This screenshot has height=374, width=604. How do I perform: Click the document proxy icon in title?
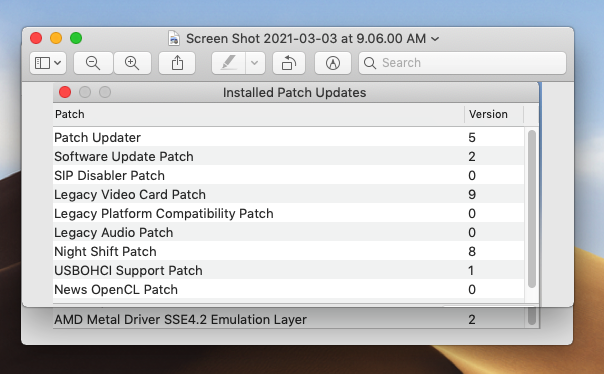pyautogui.click(x=174, y=39)
